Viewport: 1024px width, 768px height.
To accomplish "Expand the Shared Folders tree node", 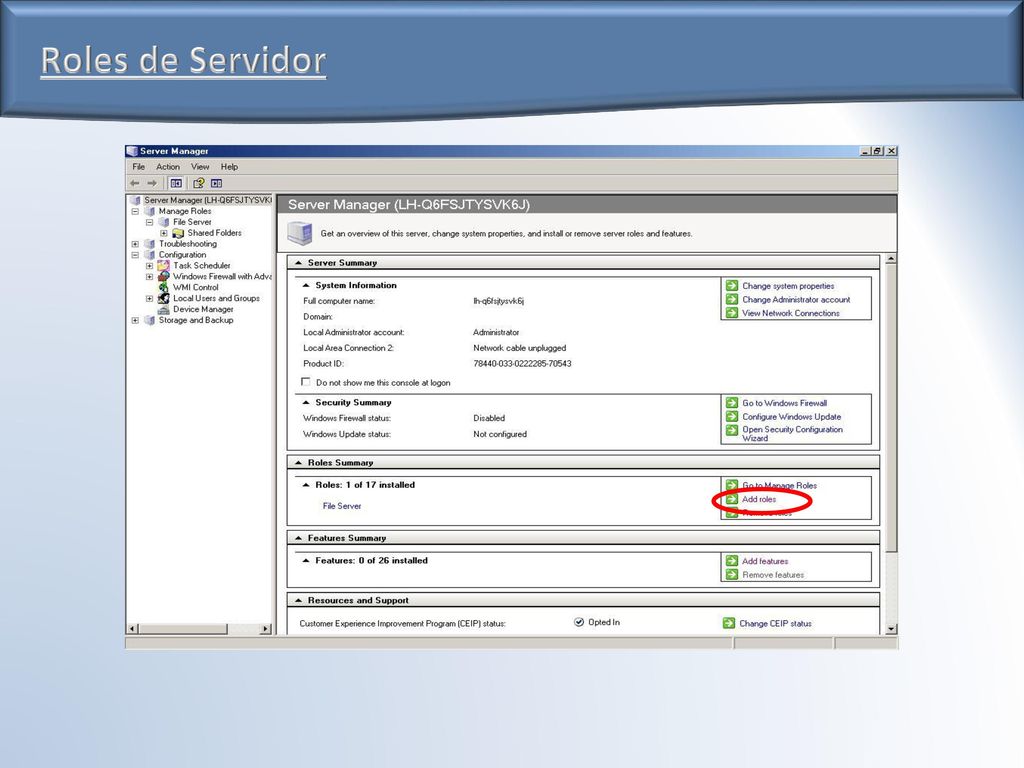I will [164, 233].
